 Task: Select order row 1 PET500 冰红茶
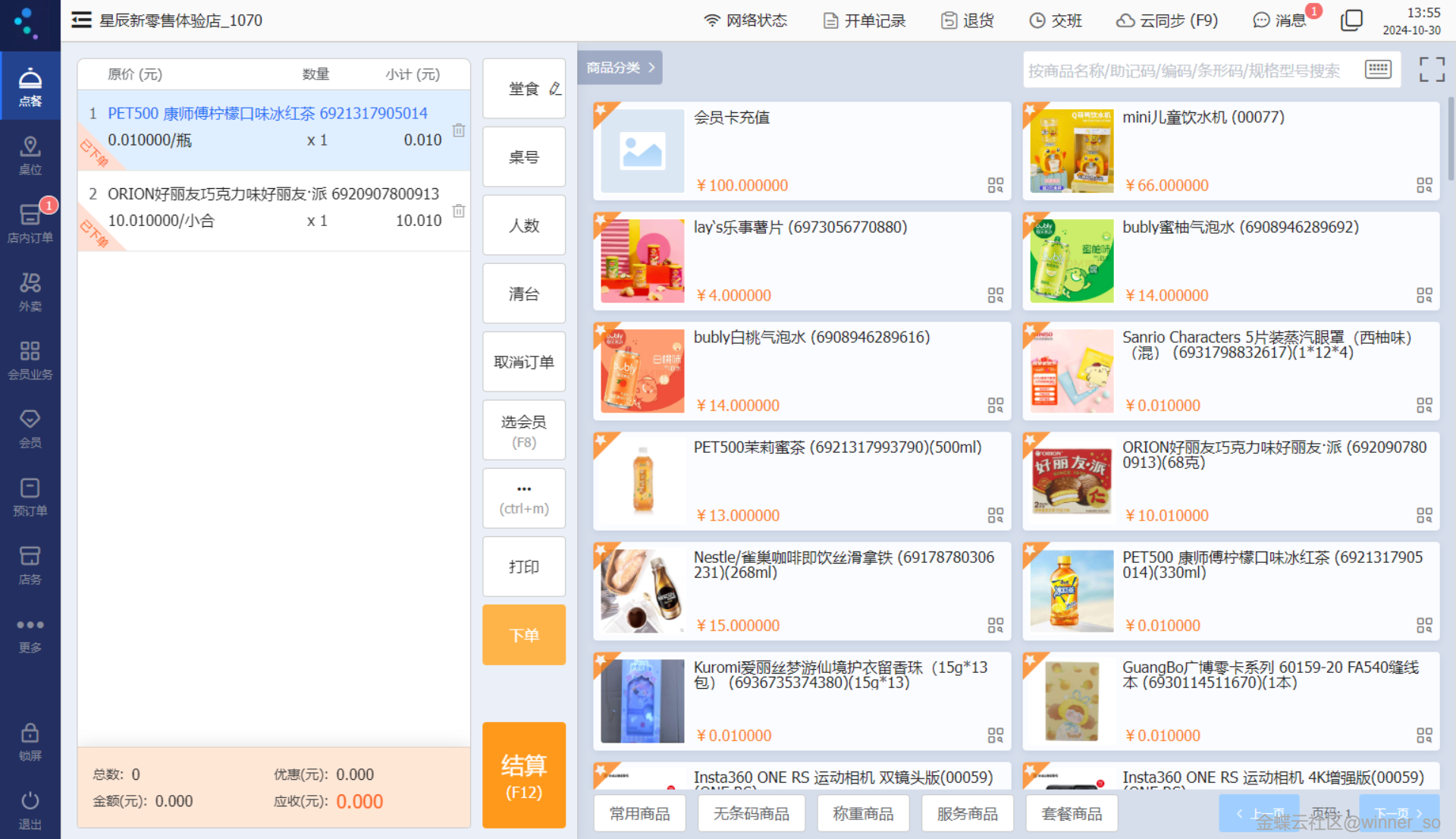274,130
